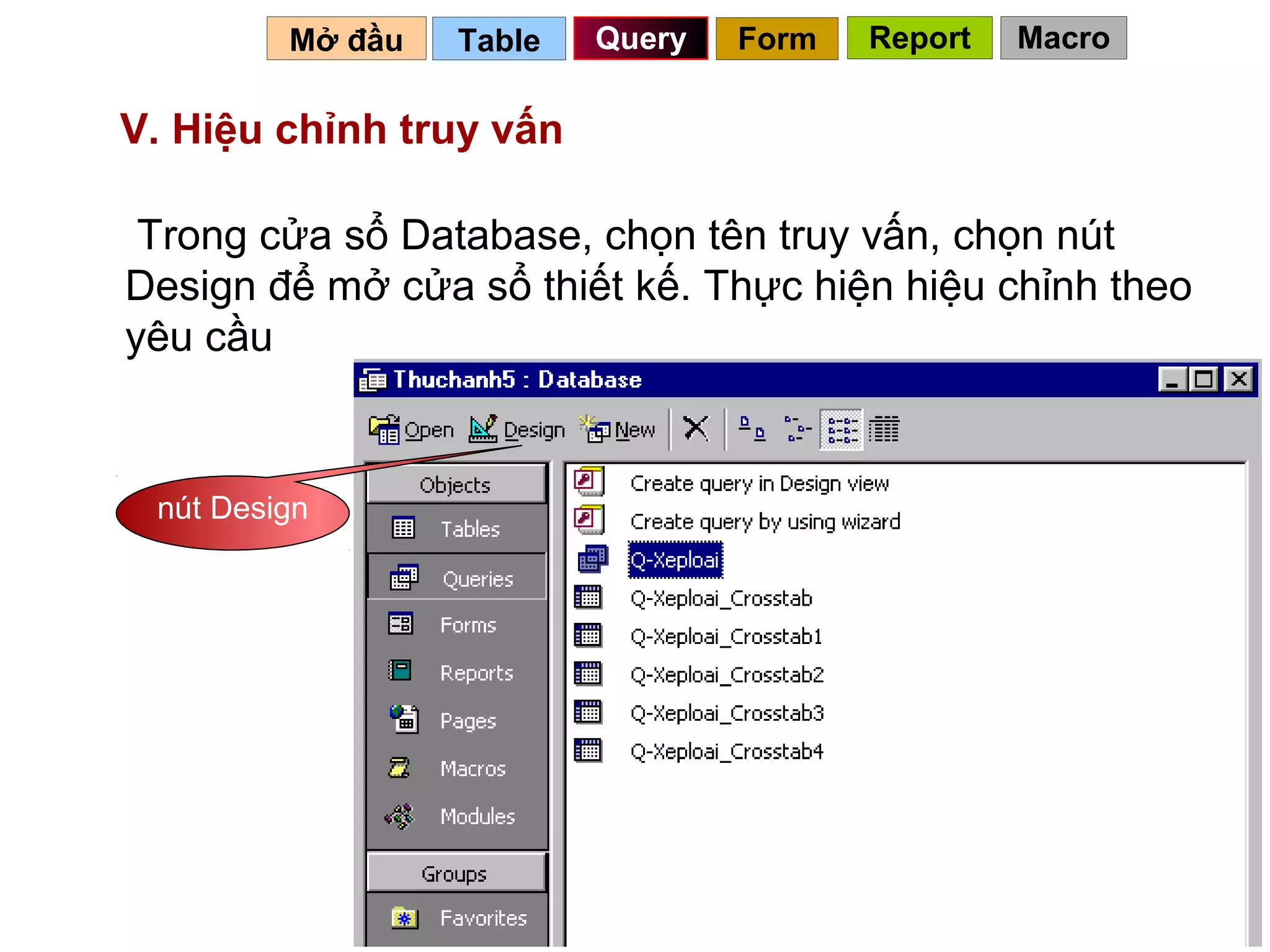Screen dimensions: 1270x952
Task: Click the crosstab icon beside Q-Xeploai_Crosstab1
Action: (588, 635)
